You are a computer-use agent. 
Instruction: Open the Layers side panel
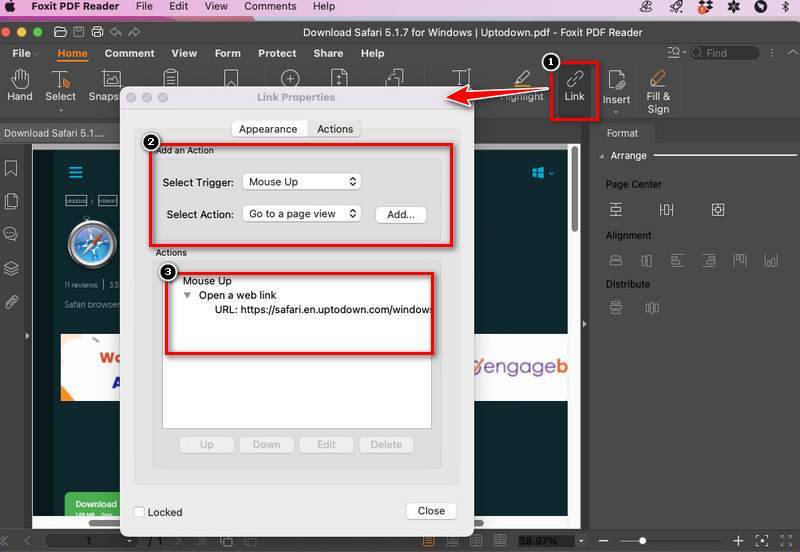[x=11, y=268]
